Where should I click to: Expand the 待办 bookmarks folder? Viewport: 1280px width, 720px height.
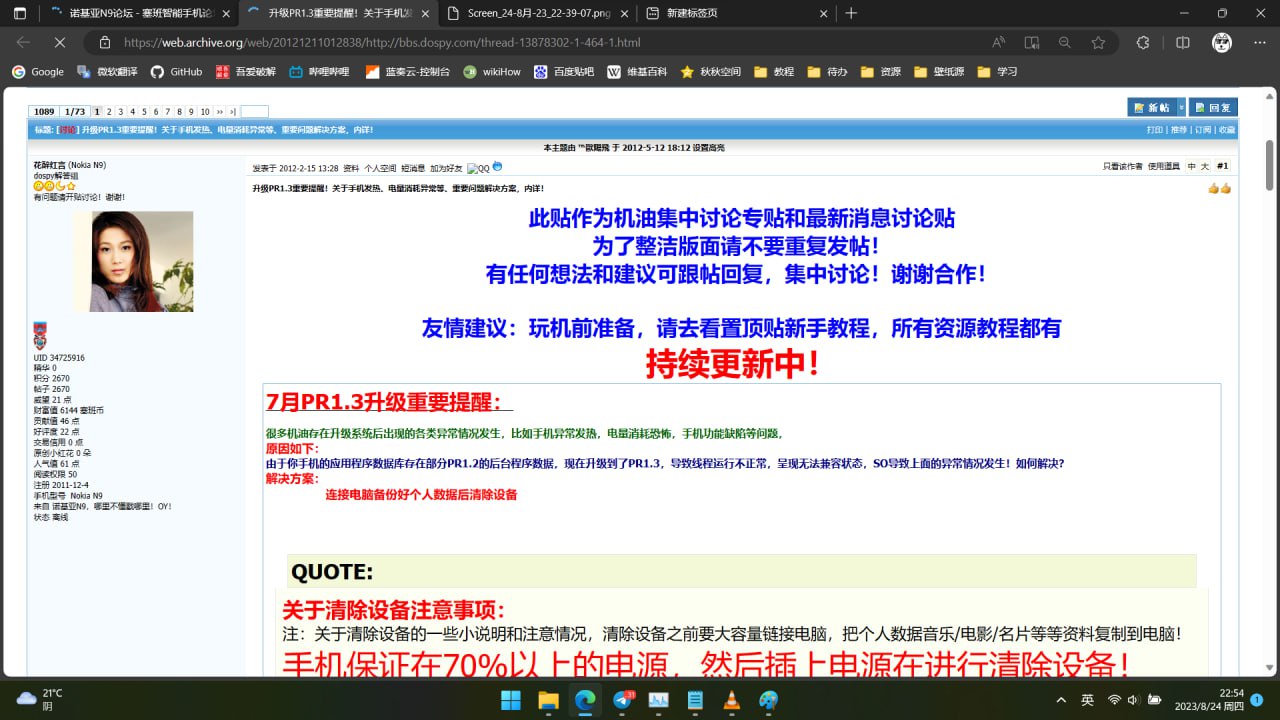click(x=827, y=72)
